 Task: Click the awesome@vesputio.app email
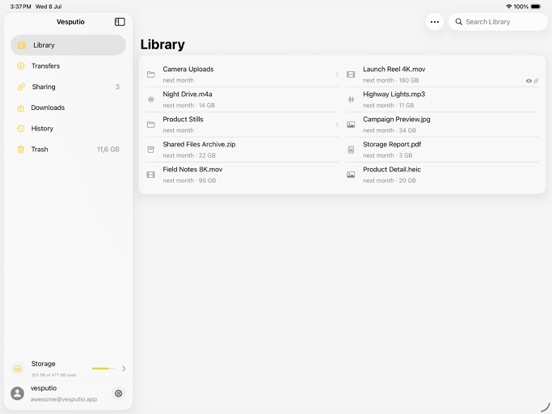pos(64,399)
